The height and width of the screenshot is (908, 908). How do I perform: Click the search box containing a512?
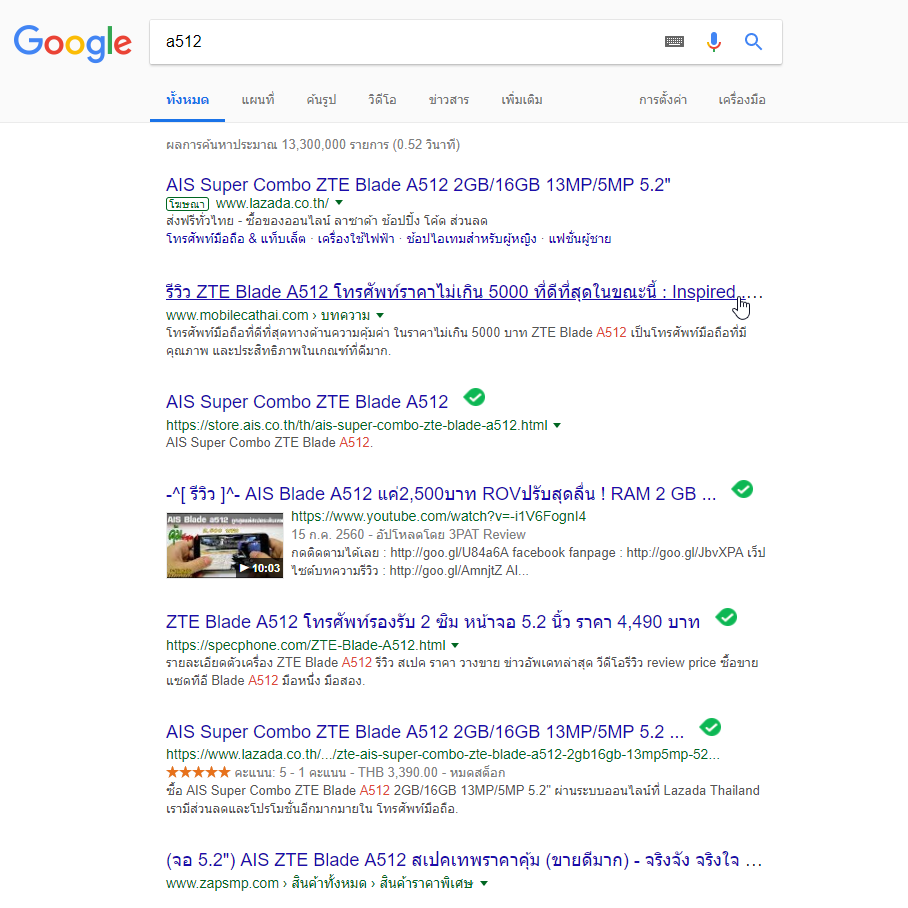(405, 42)
